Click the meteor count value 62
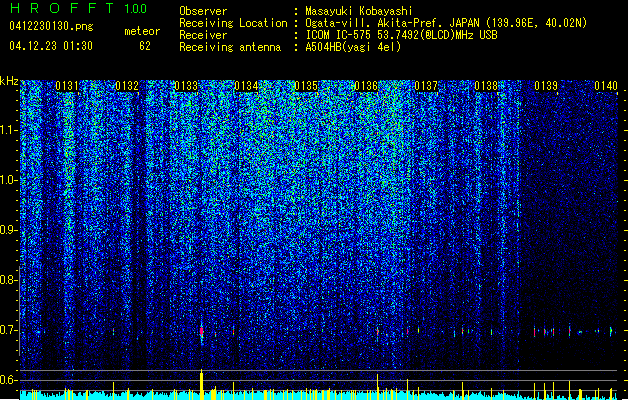 coord(145,46)
